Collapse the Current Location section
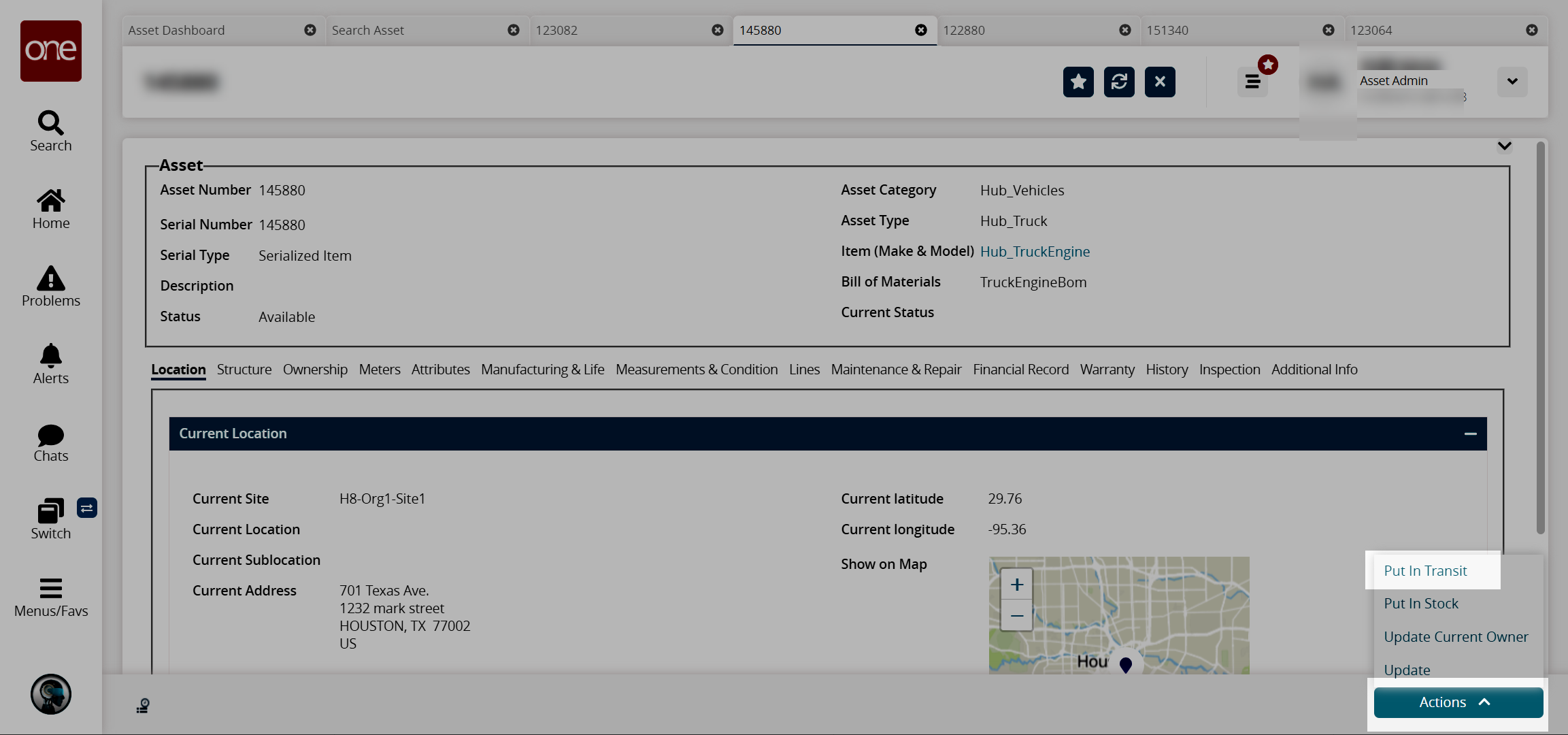Image resolution: width=1568 pixels, height=735 pixels. (x=1470, y=434)
